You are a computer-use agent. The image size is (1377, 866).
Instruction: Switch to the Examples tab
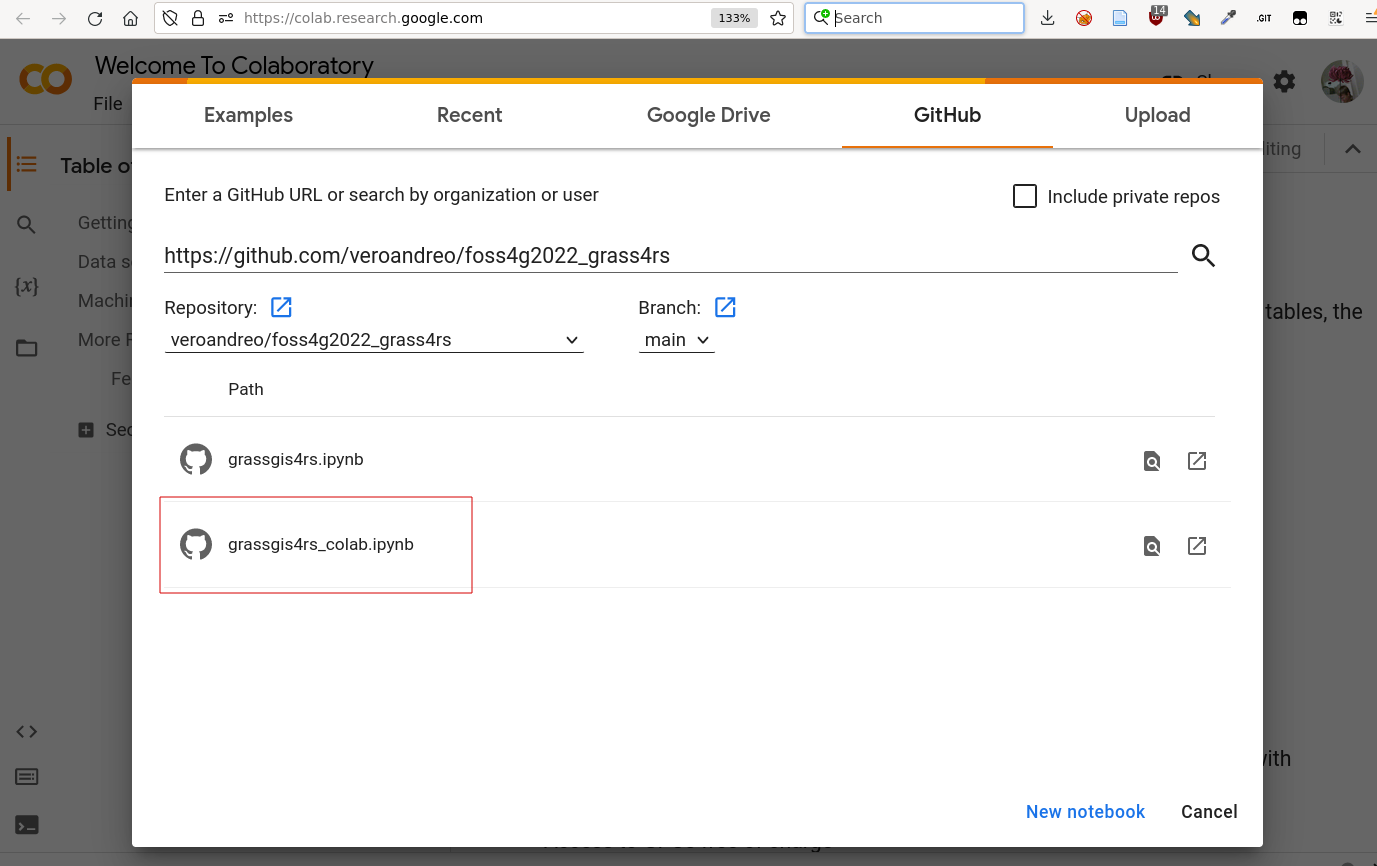pyautogui.click(x=248, y=115)
